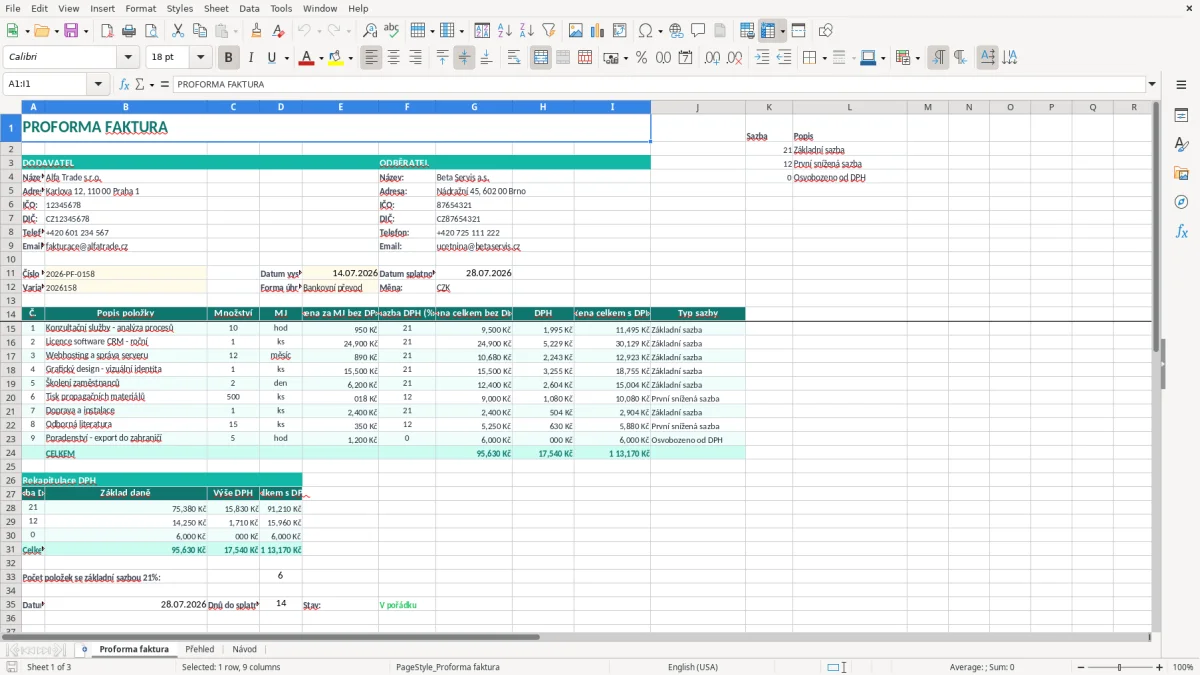1200x675 pixels.
Task: Export directly as PDF icon
Action: click(x=107, y=31)
